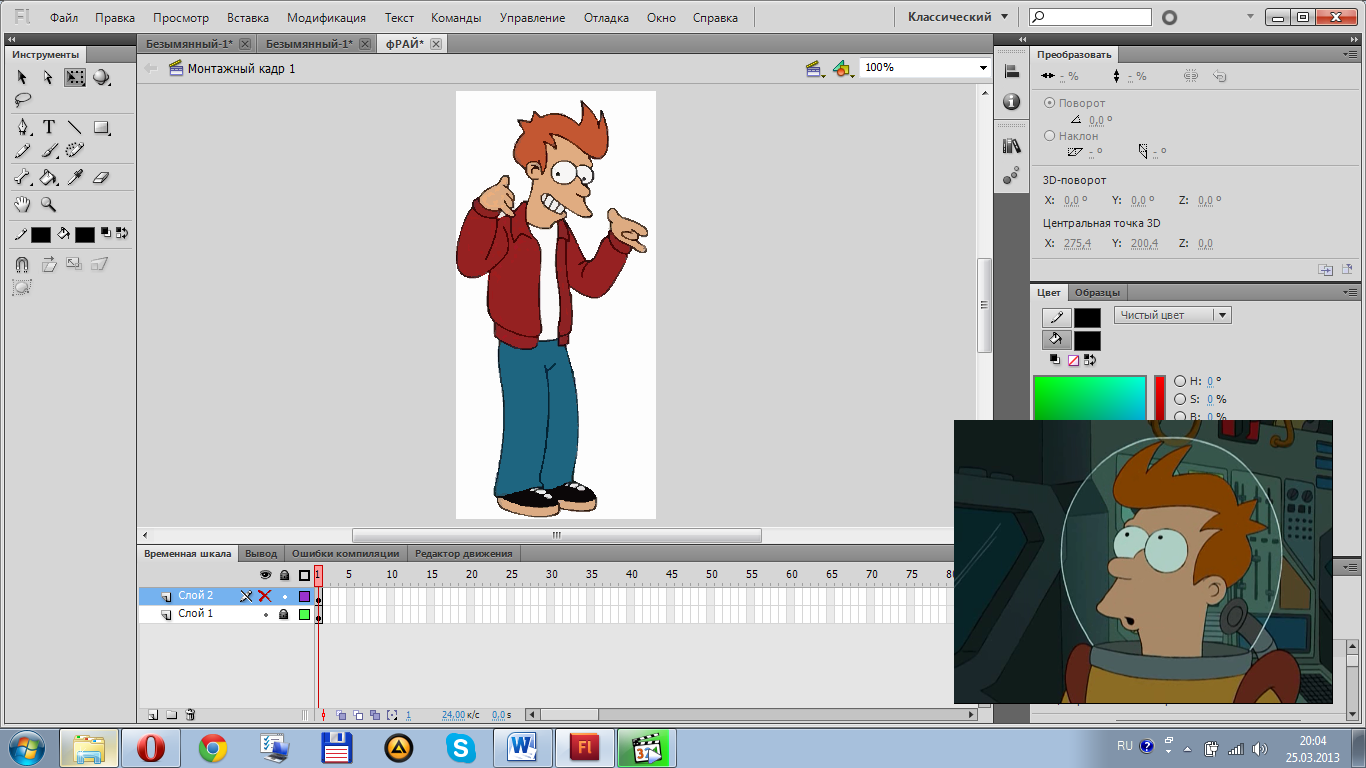Image resolution: width=1366 pixels, height=768 pixels.
Task: Unlock the Слой 1 layer
Action: (x=284, y=614)
